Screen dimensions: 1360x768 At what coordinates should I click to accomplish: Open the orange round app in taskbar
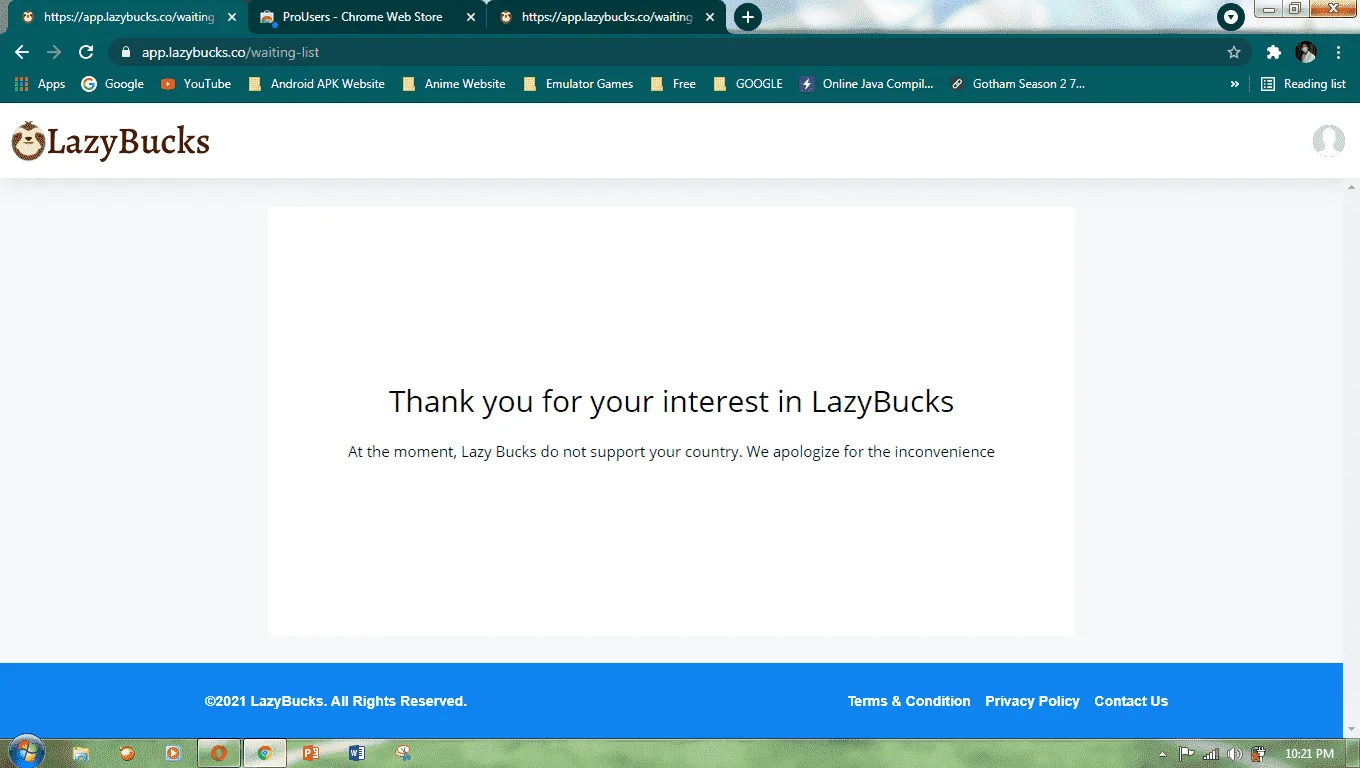(x=127, y=753)
